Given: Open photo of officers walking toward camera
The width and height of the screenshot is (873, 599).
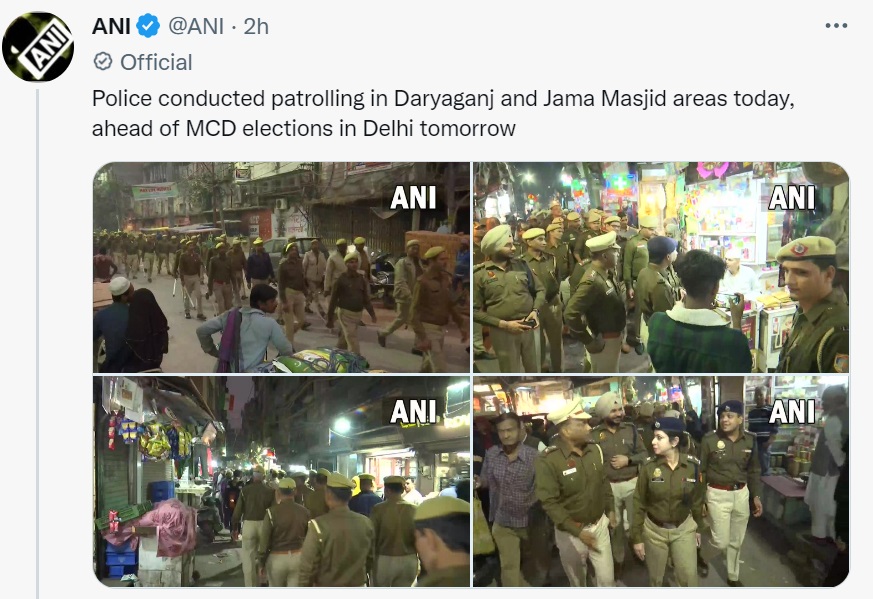Looking at the screenshot, I should 661,482.
